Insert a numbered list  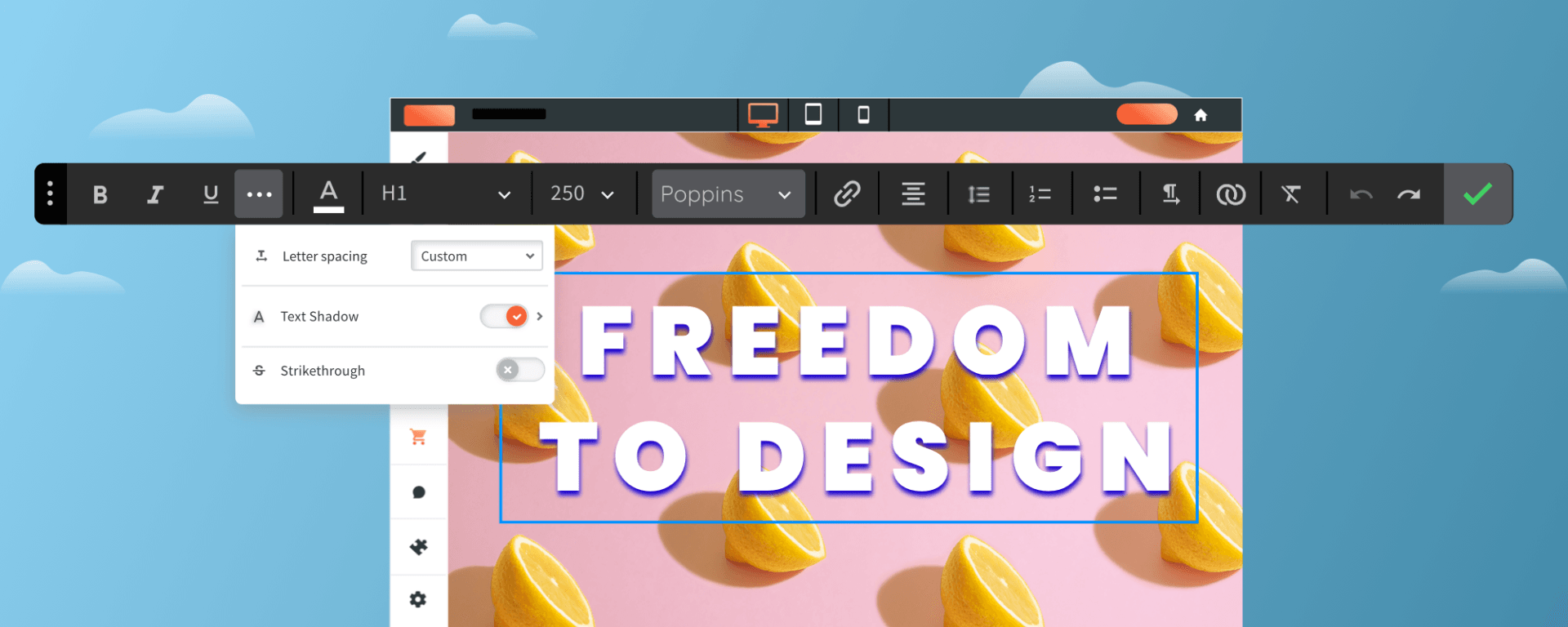(x=1040, y=194)
